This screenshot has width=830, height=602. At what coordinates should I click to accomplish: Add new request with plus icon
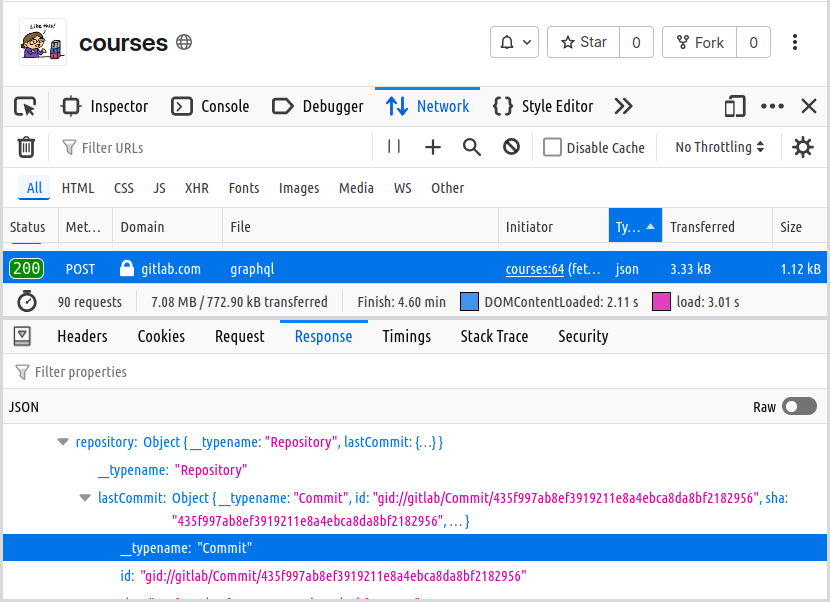[x=433, y=147]
